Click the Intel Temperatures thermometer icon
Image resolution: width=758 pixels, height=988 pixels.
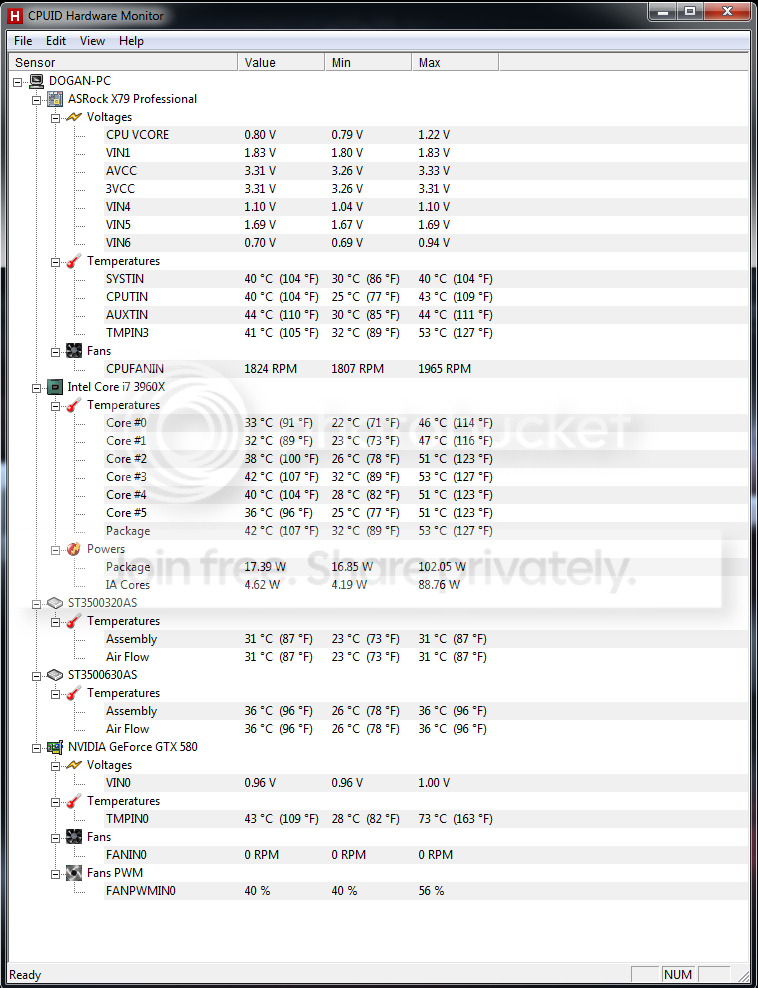[x=74, y=405]
